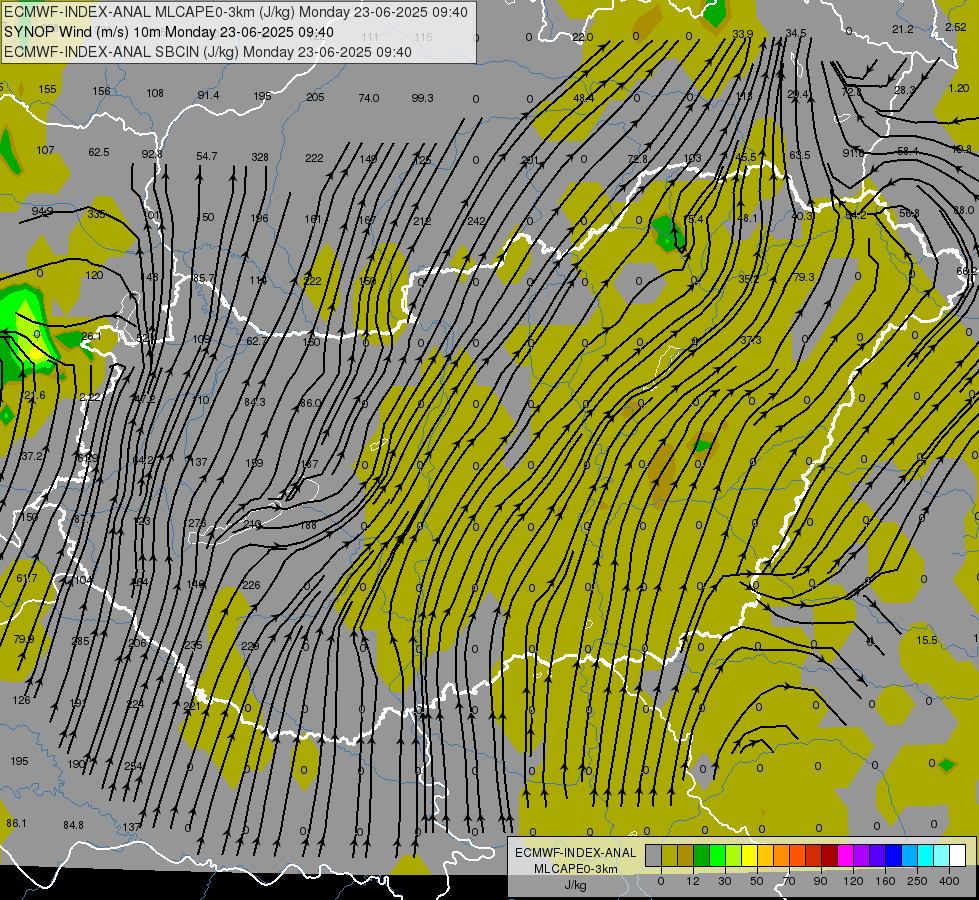Click the legend tick label 50
Screen dimensions: 979x900
click(756, 881)
